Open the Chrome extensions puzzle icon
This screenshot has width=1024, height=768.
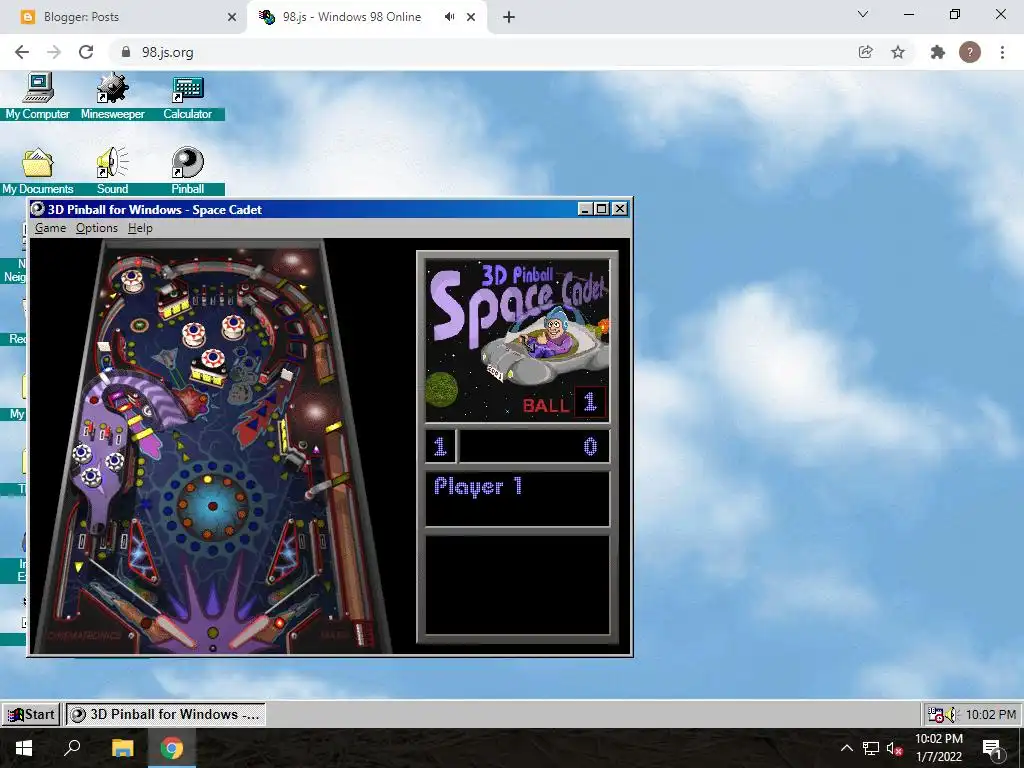938,52
